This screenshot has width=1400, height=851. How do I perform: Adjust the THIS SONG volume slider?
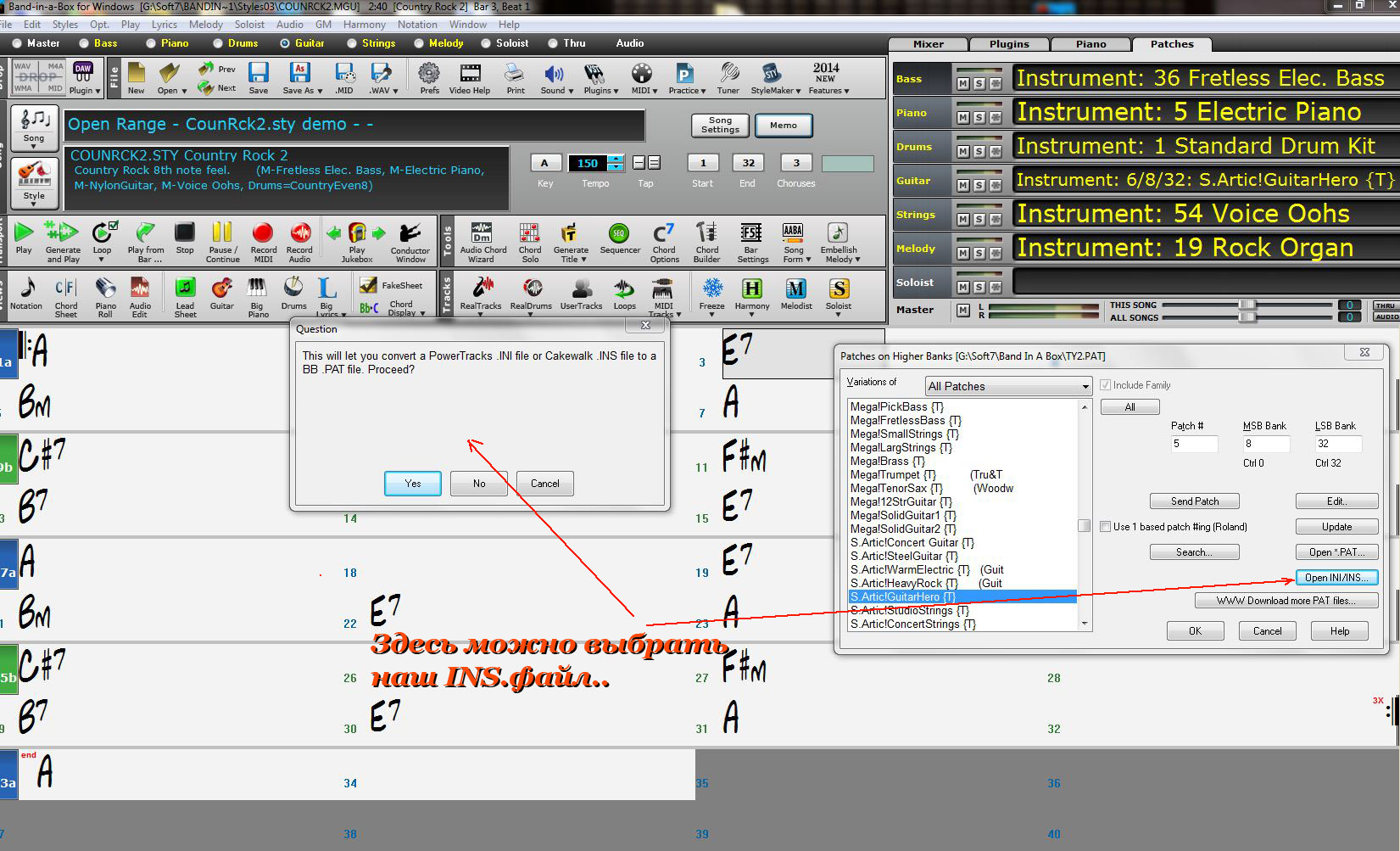pos(1247,305)
